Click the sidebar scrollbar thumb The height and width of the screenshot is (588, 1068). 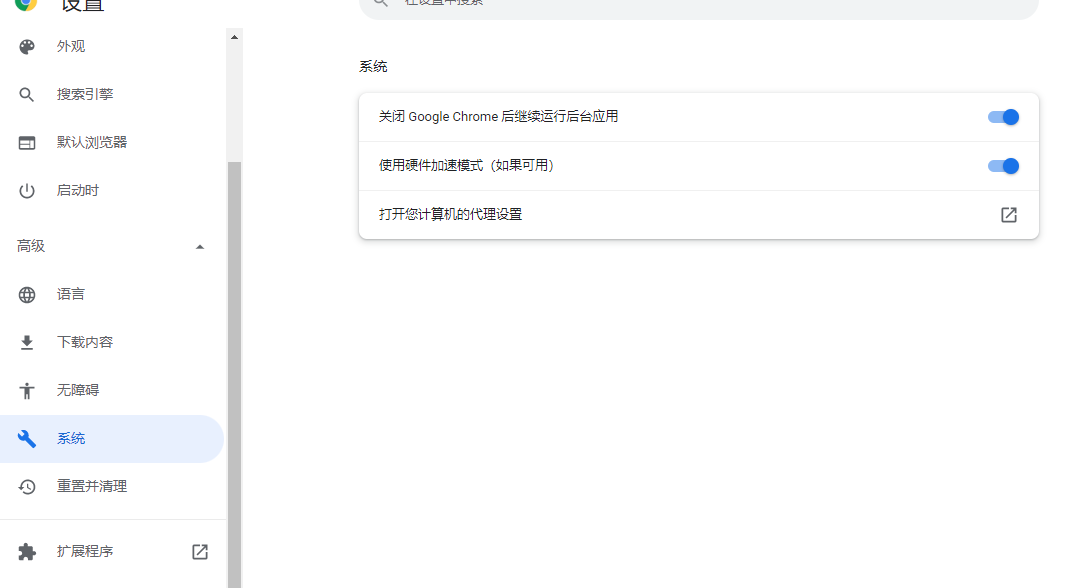234,375
